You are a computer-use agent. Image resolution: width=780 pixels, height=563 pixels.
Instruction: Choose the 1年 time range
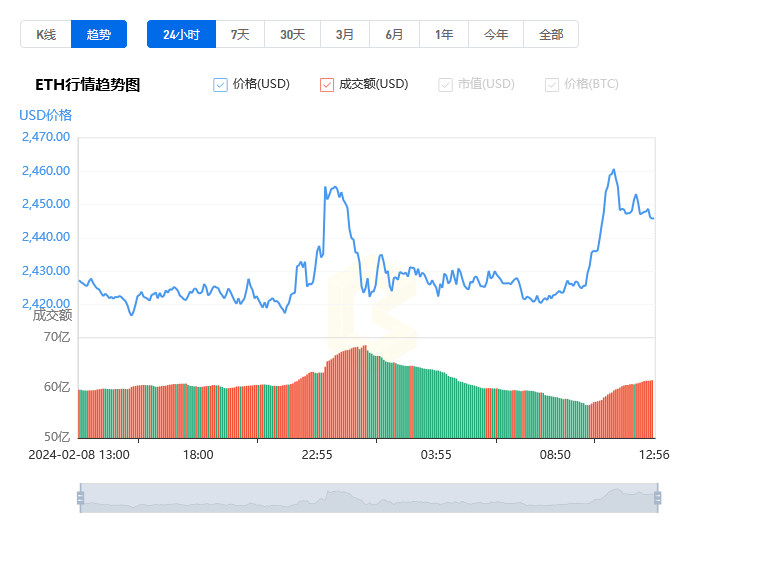click(444, 34)
